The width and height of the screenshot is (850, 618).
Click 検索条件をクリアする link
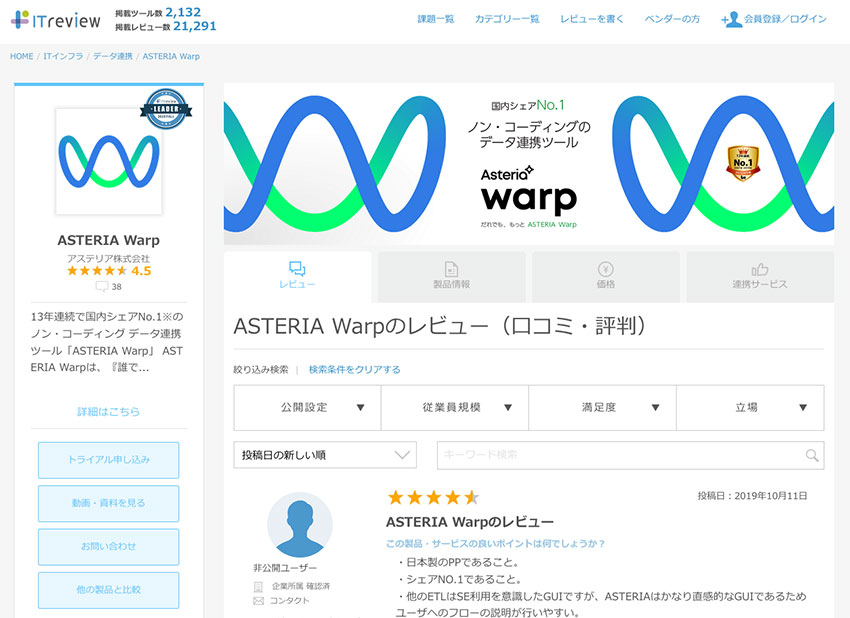[355, 370]
